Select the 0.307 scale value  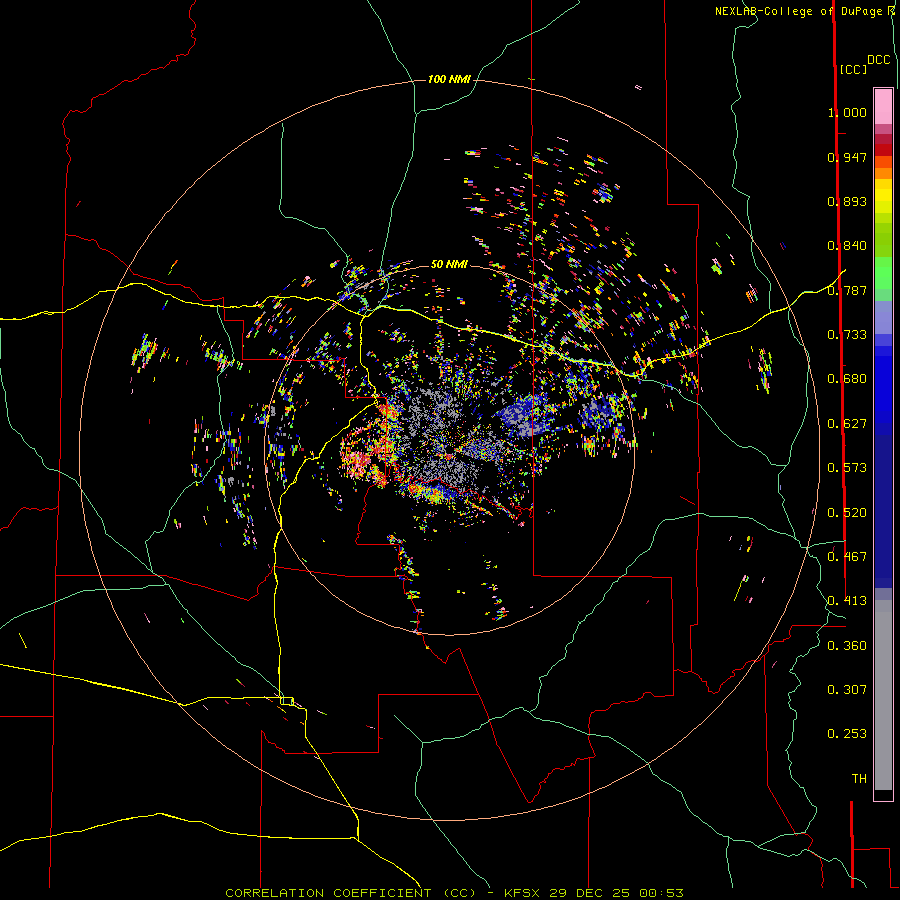847,690
